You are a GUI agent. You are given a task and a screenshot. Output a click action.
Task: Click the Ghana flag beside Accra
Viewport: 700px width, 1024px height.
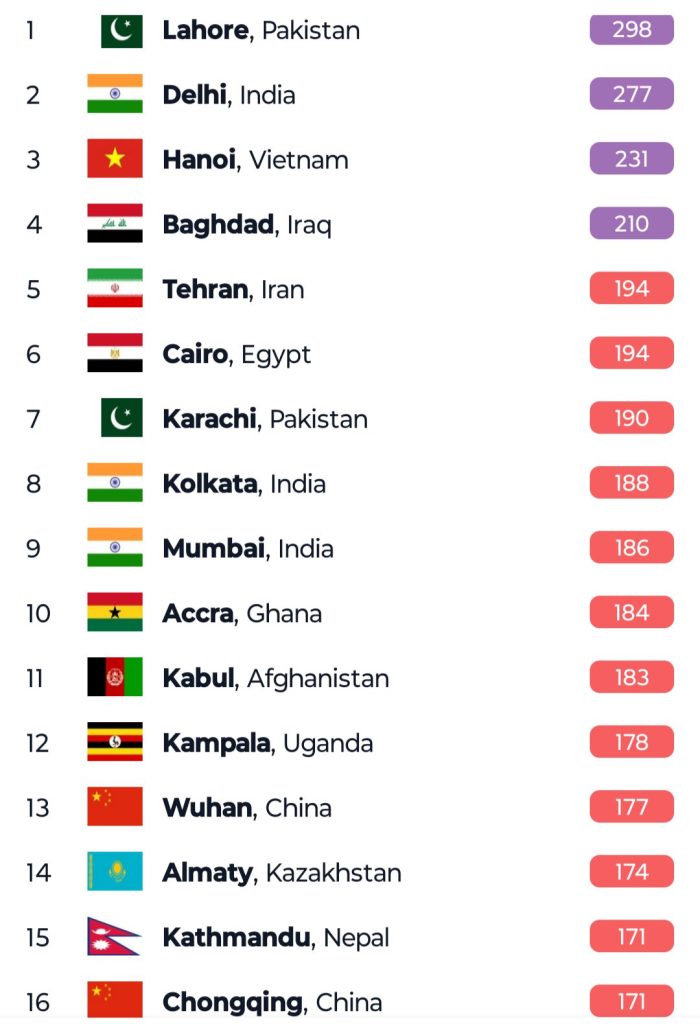click(114, 612)
